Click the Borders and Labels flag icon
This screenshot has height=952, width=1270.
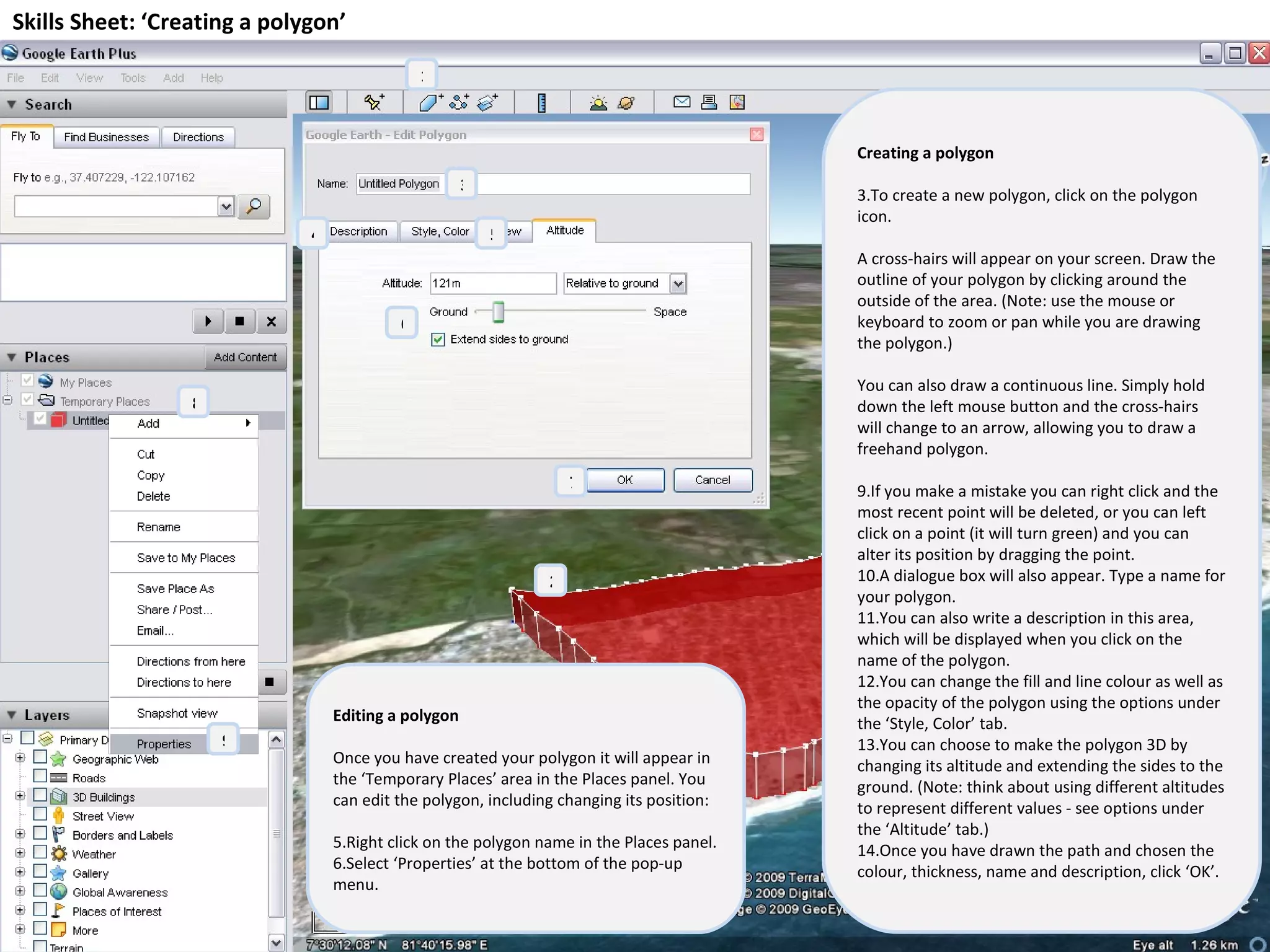pos(58,835)
